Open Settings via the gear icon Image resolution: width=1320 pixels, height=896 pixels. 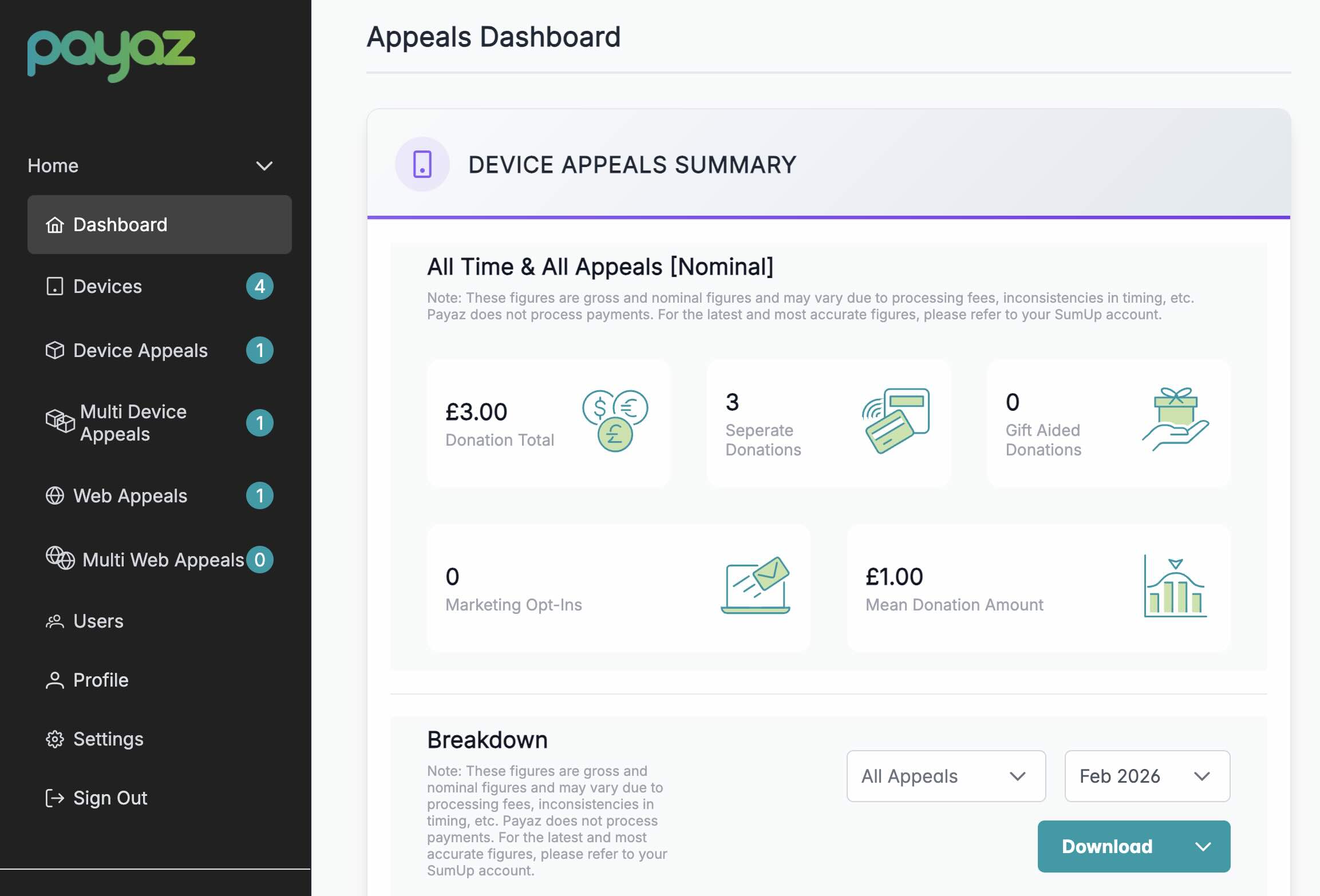(x=54, y=739)
